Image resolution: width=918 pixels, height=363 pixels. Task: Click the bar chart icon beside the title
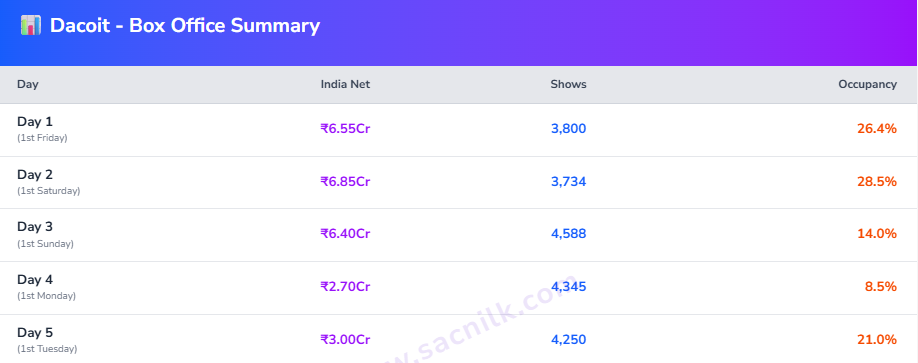(x=30, y=26)
